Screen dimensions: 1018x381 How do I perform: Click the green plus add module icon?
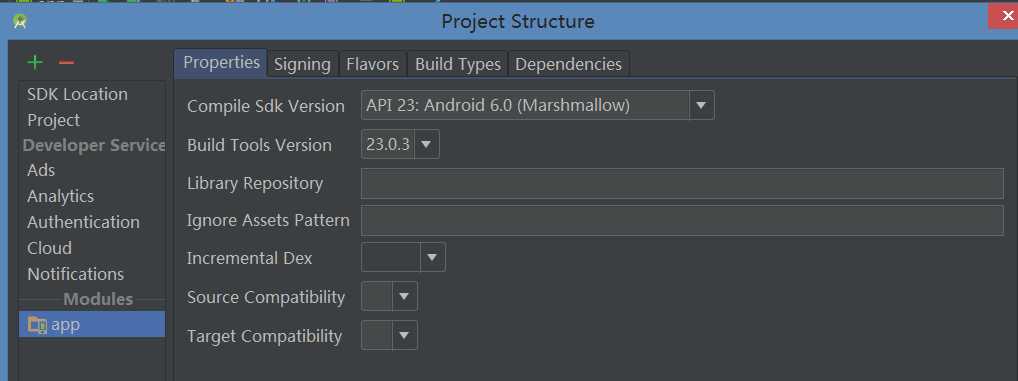(x=34, y=63)
